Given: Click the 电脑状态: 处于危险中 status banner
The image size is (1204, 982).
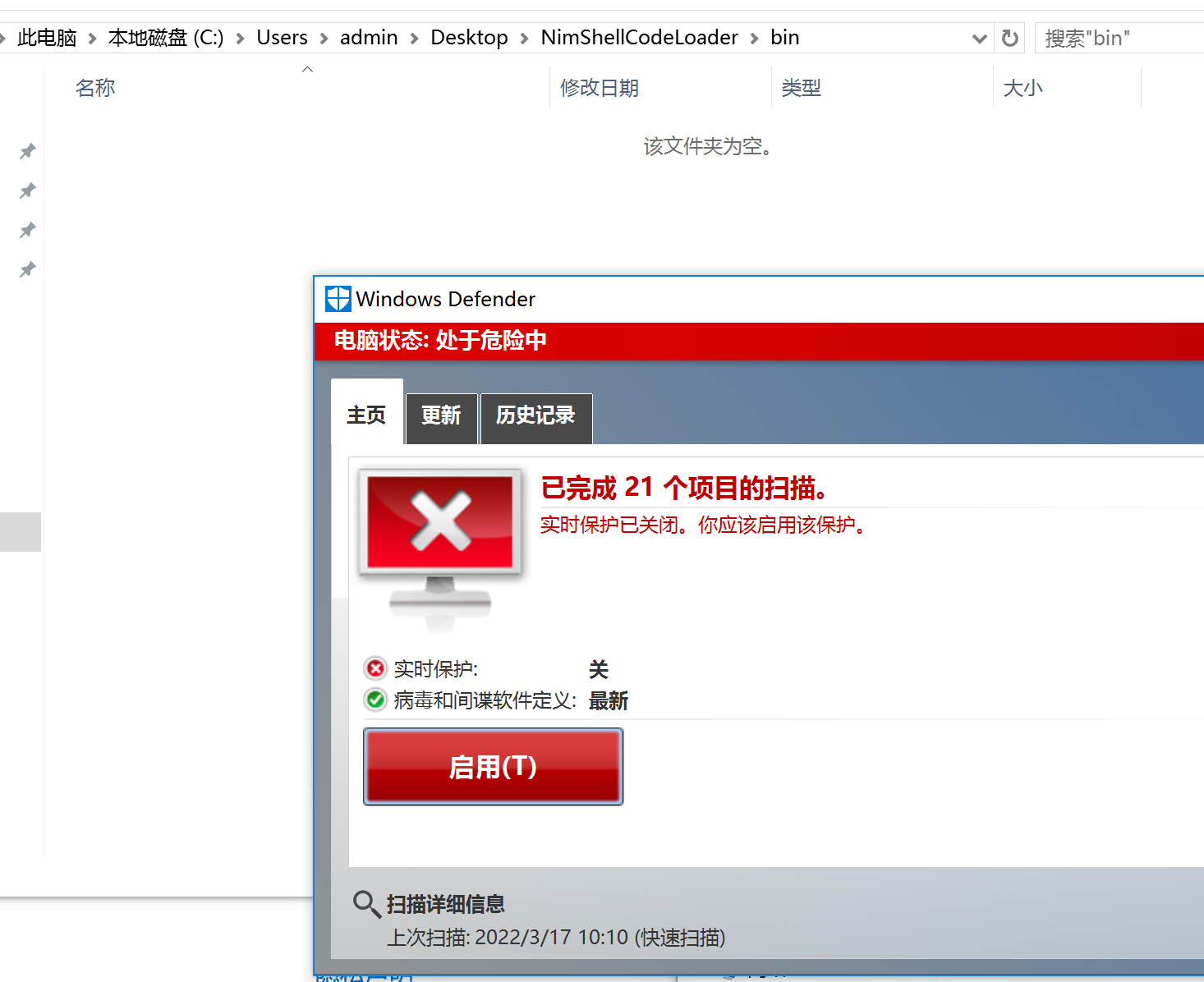Looking at the screenshot, I should pyautogui.click(x=759, y=341).
